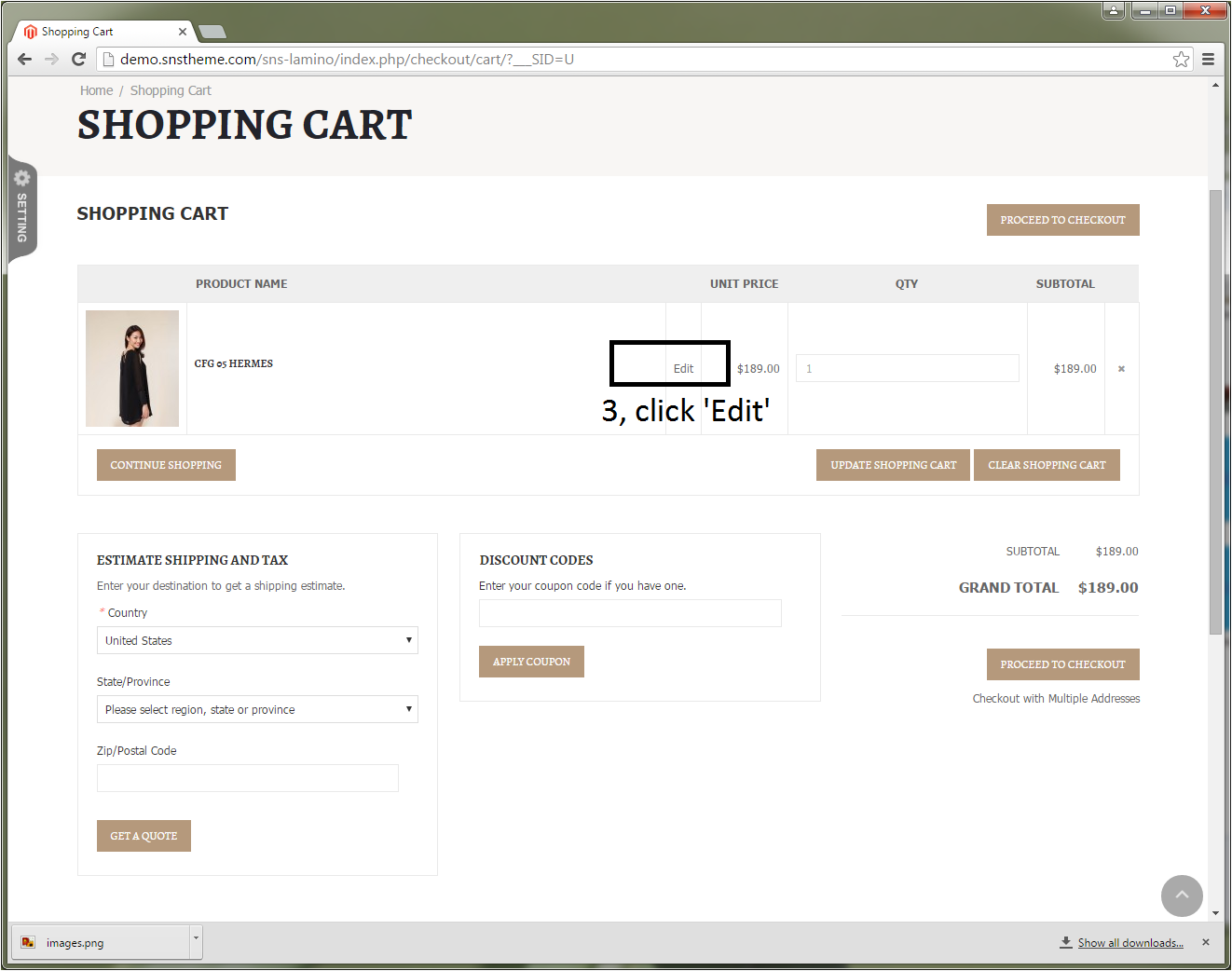Screen dimensions: 1232x971
Task: Open the Country dropdown
Action: 257,640
